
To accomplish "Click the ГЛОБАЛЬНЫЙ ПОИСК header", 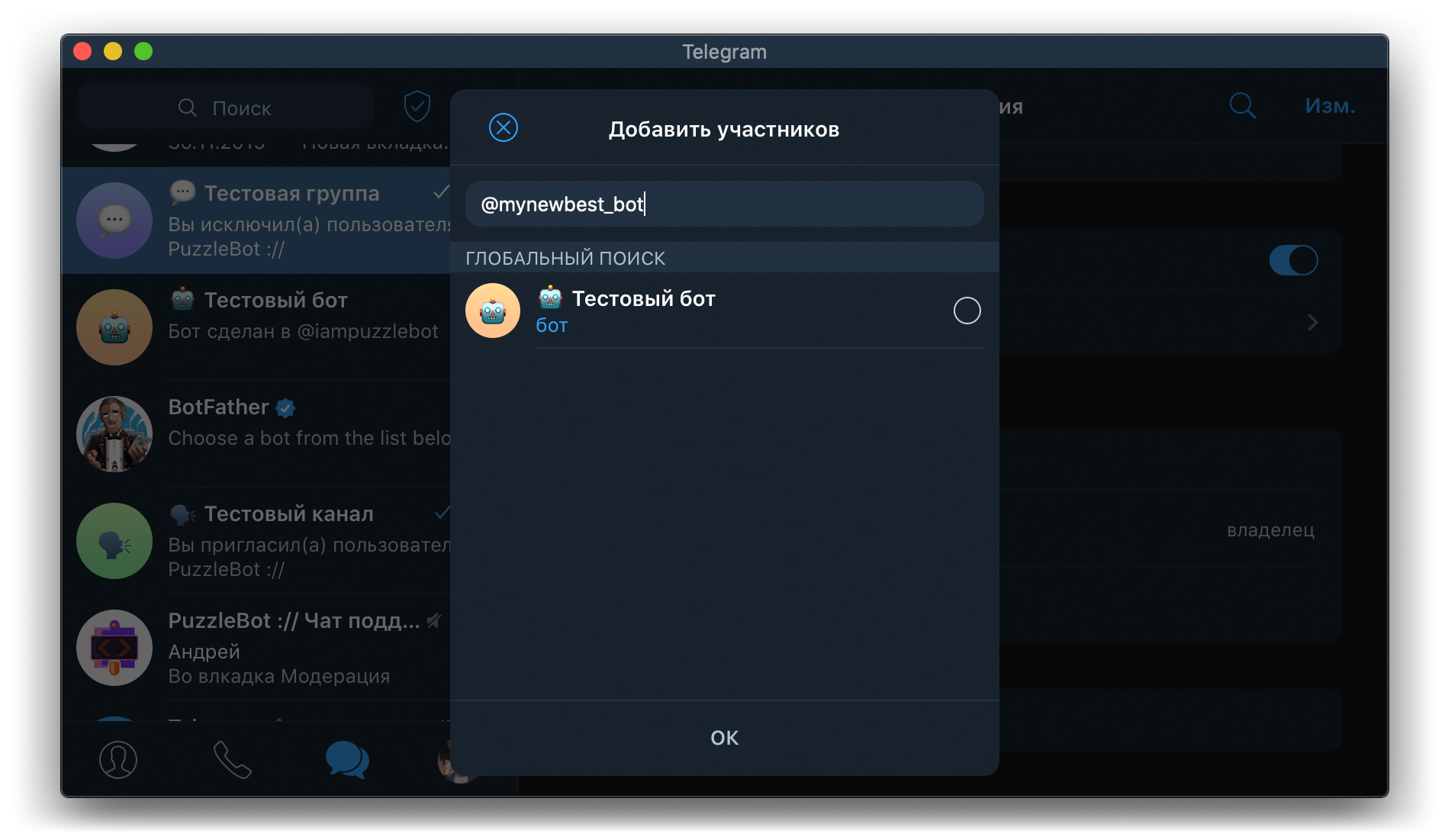I will coord(565,258).
